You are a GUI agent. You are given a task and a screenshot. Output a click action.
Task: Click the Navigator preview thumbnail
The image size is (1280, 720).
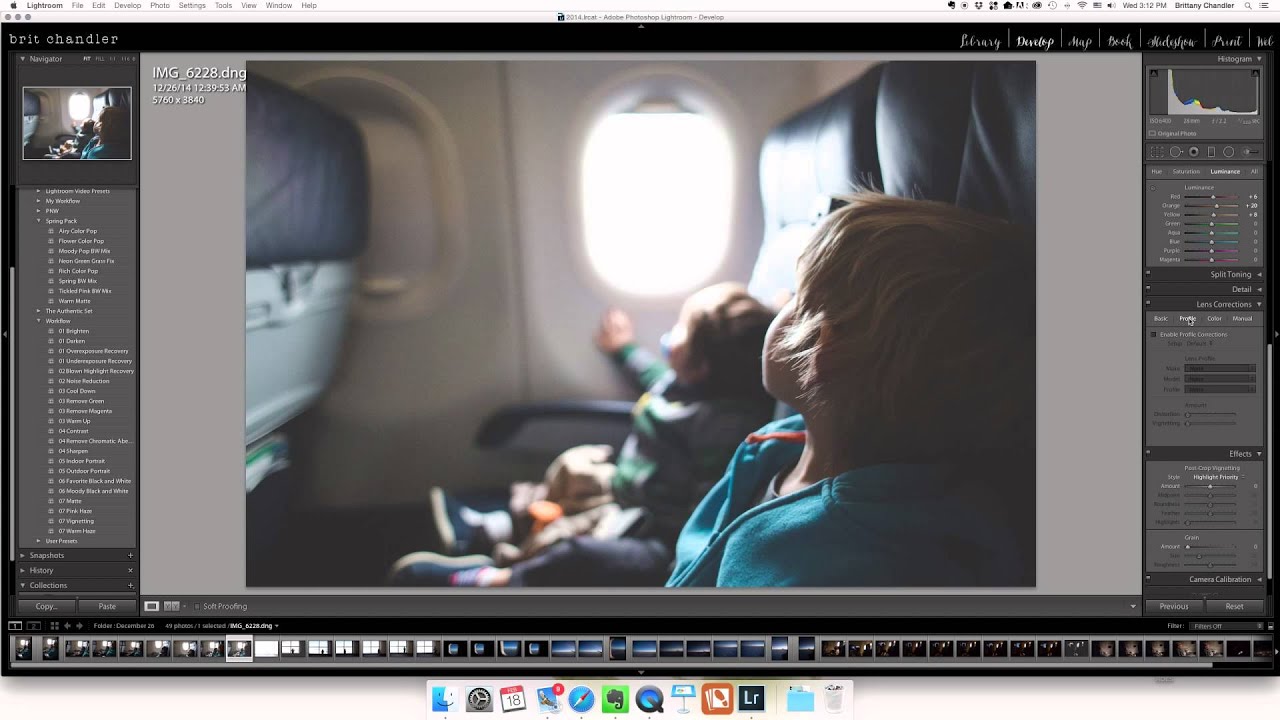(x=77, y=123)
